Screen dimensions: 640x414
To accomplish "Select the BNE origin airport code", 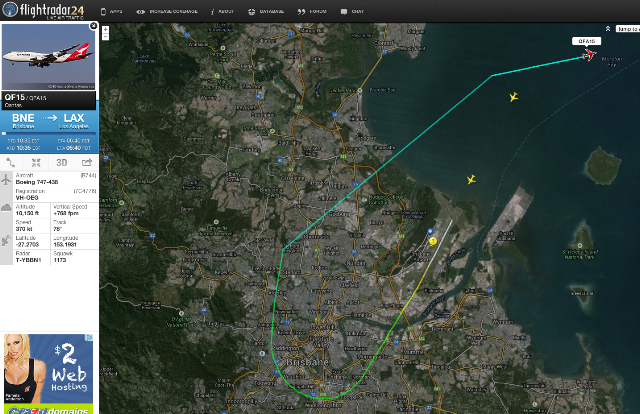I will [x=23, y=118].
